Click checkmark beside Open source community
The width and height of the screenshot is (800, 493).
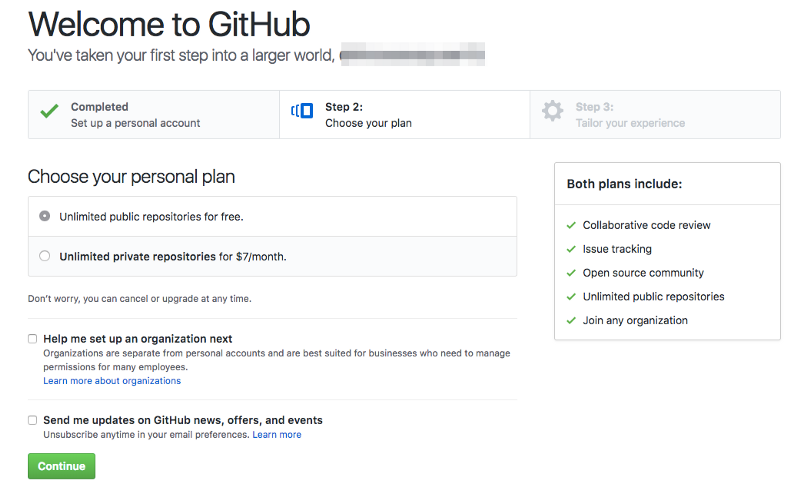571,273
